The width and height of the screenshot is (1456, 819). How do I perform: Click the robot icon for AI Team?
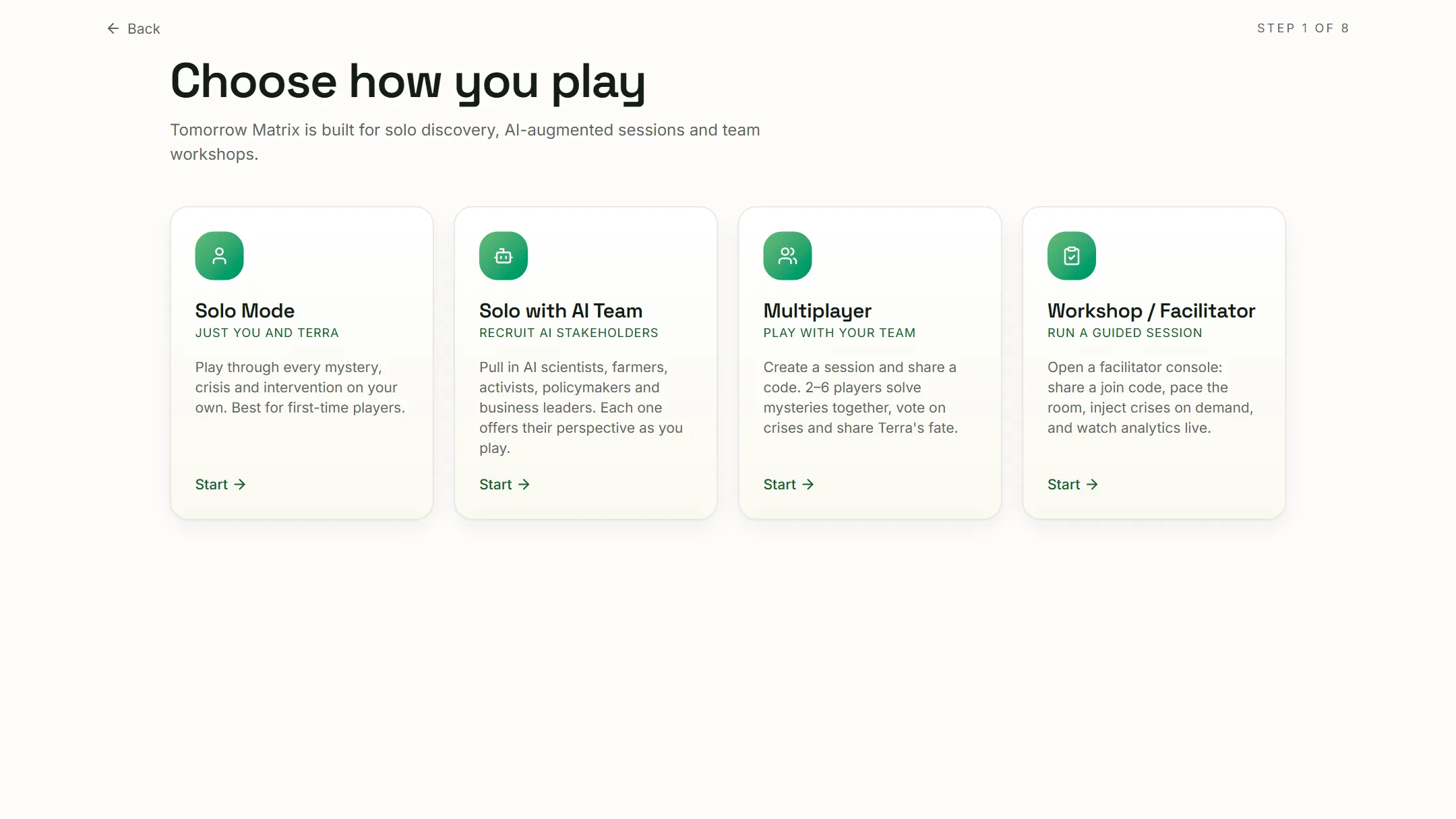pyautogui.click(x=503, y=255)
